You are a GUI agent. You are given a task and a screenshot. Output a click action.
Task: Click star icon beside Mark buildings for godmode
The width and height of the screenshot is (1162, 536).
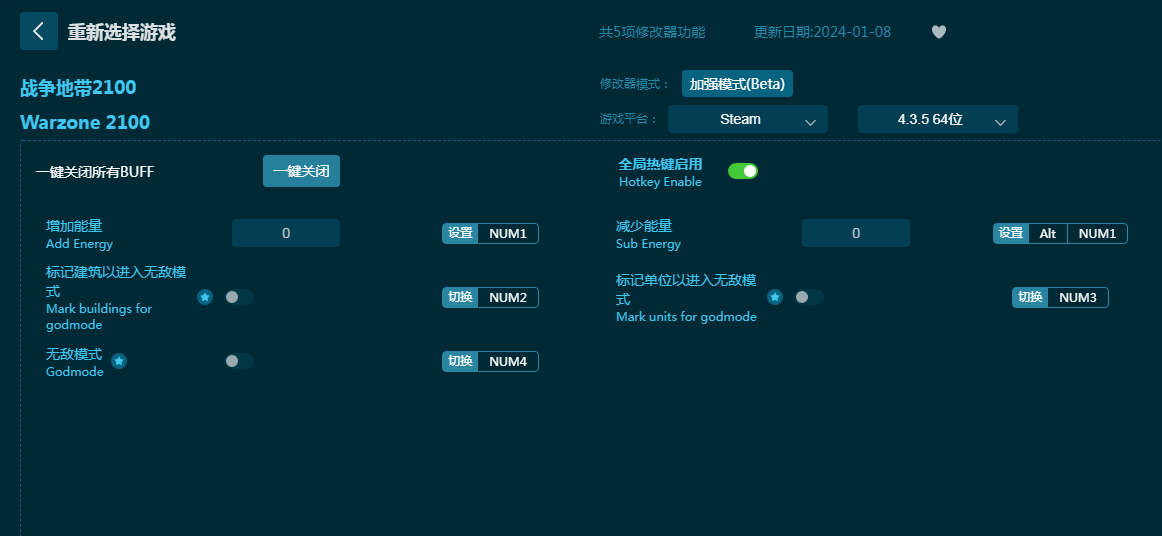(205, 297)
